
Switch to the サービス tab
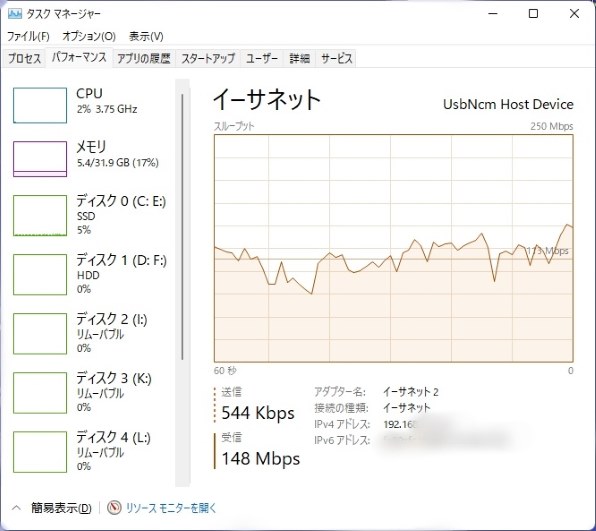[336, 59]
